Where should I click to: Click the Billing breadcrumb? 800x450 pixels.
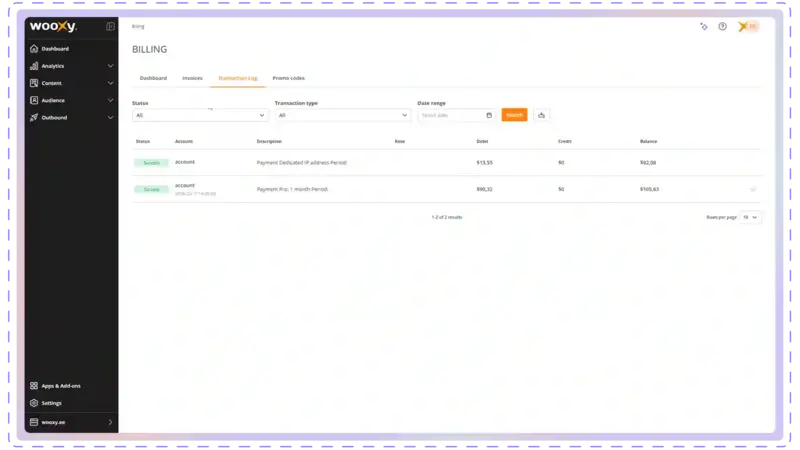coord(138,27)
